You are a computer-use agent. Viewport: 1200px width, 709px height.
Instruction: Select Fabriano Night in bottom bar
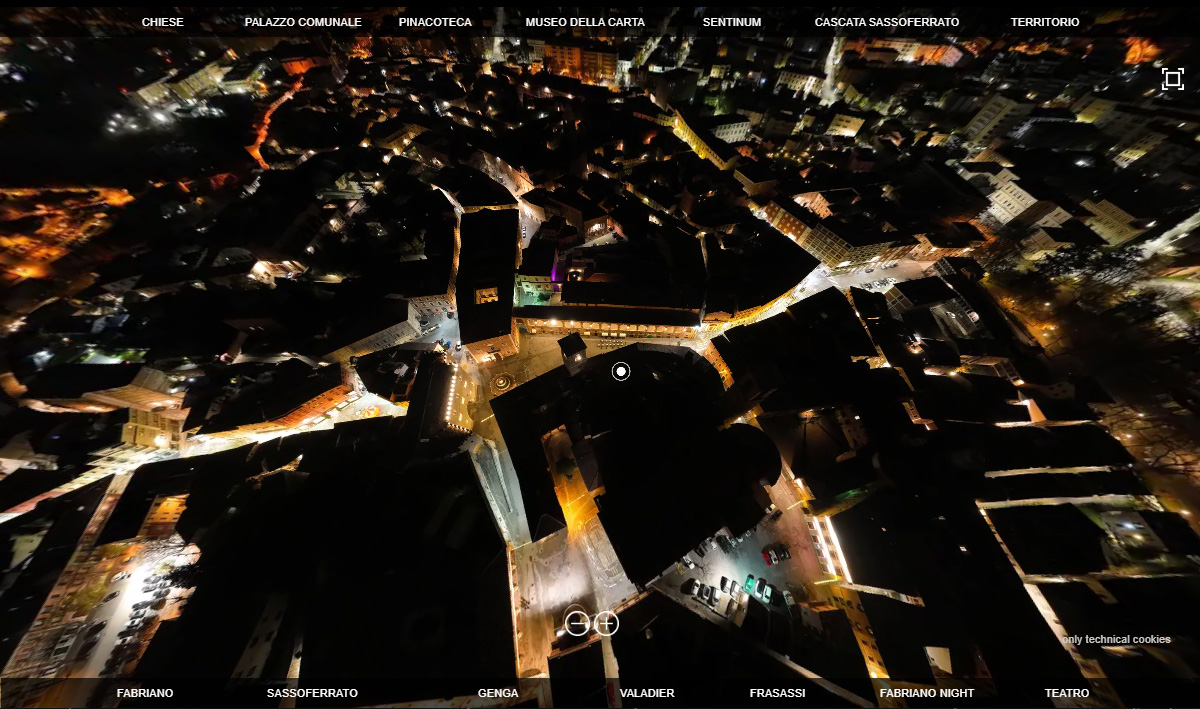[927, 693]
